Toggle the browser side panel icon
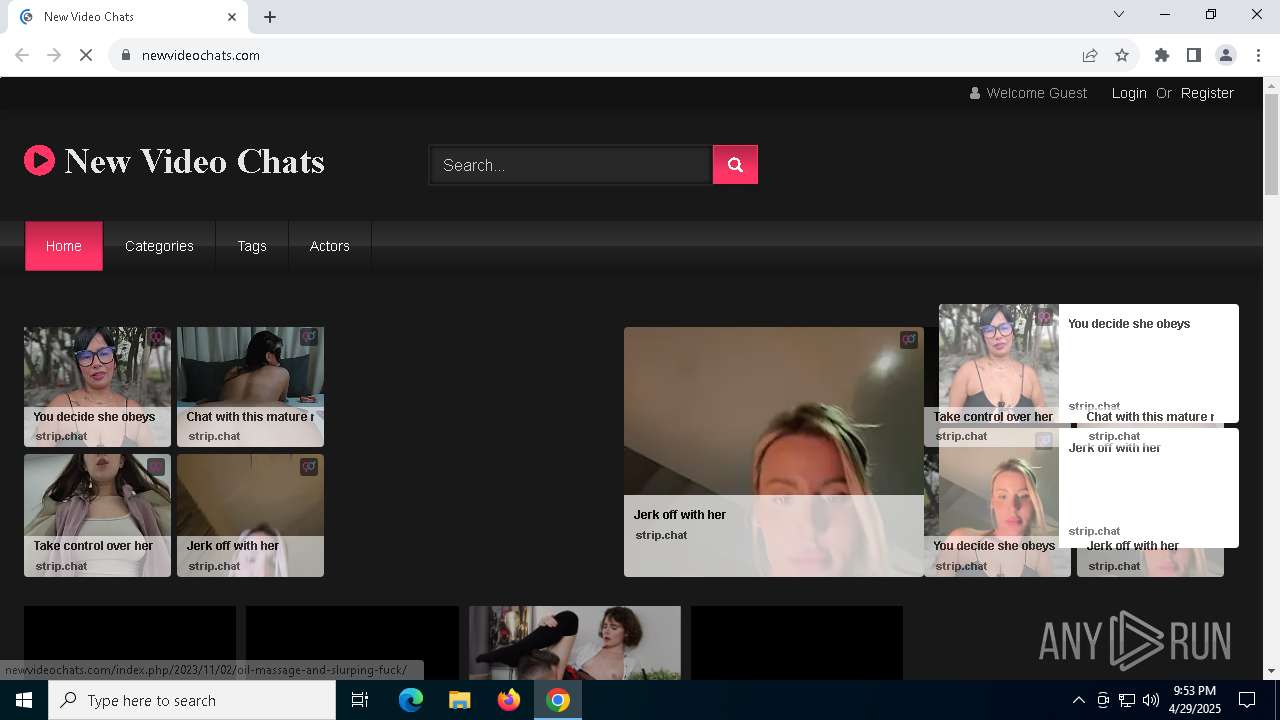Viewport: 1280px width, 720px height. point(1194,55)
